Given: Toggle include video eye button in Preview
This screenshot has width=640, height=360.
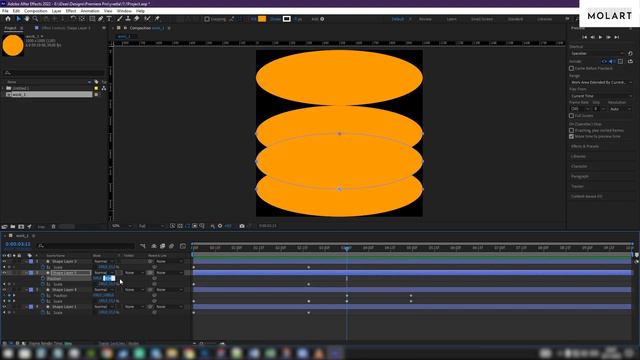Looking at the screenshot, I should click(604, 61).
